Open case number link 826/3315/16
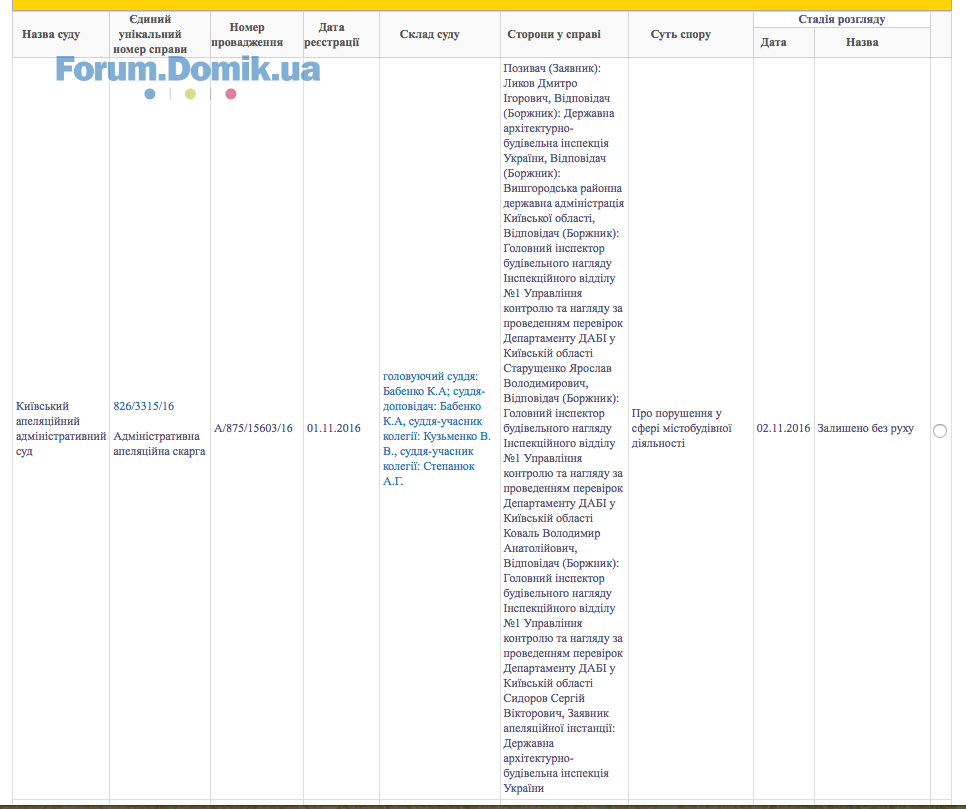Screen dimensions: 966x809 tap(144, 406)
